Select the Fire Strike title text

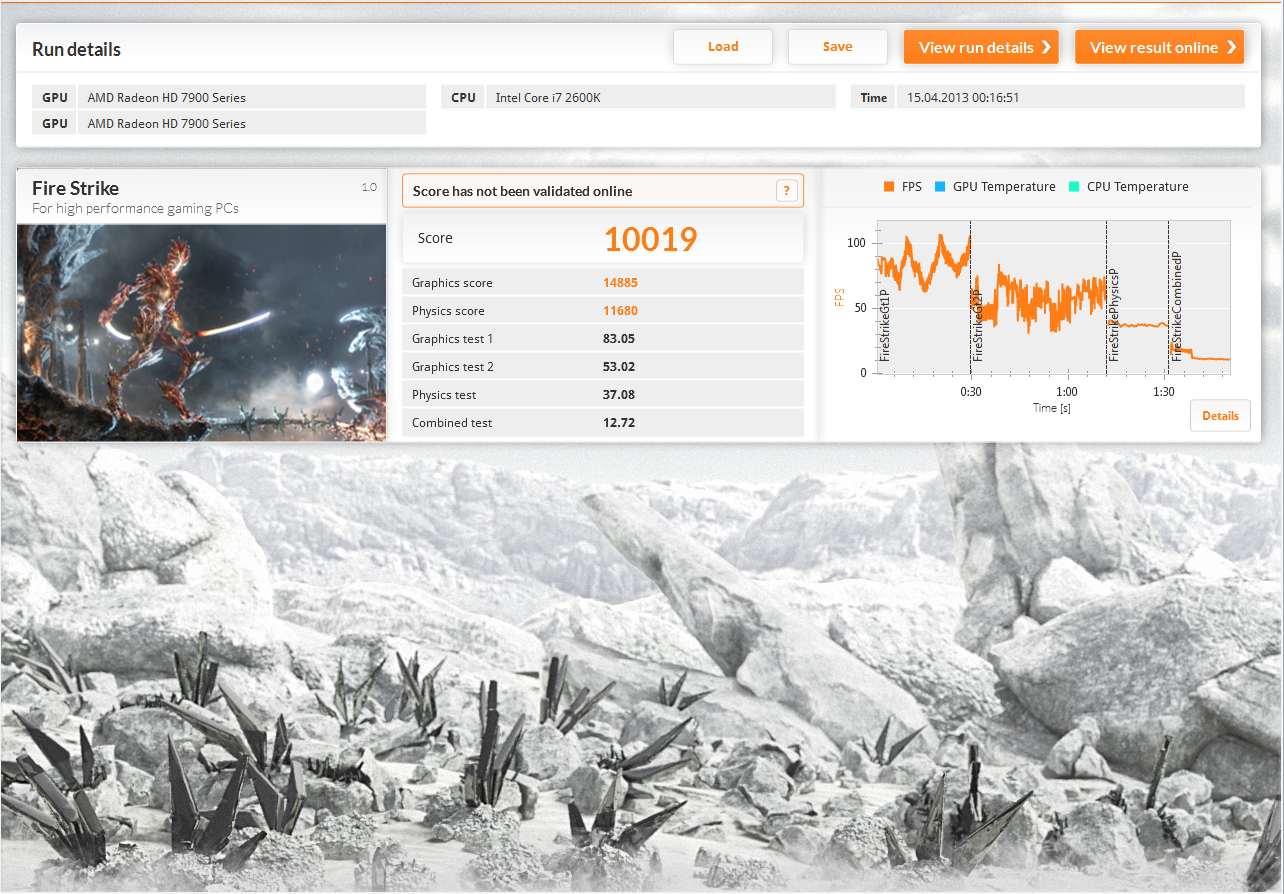coord(75,188)
